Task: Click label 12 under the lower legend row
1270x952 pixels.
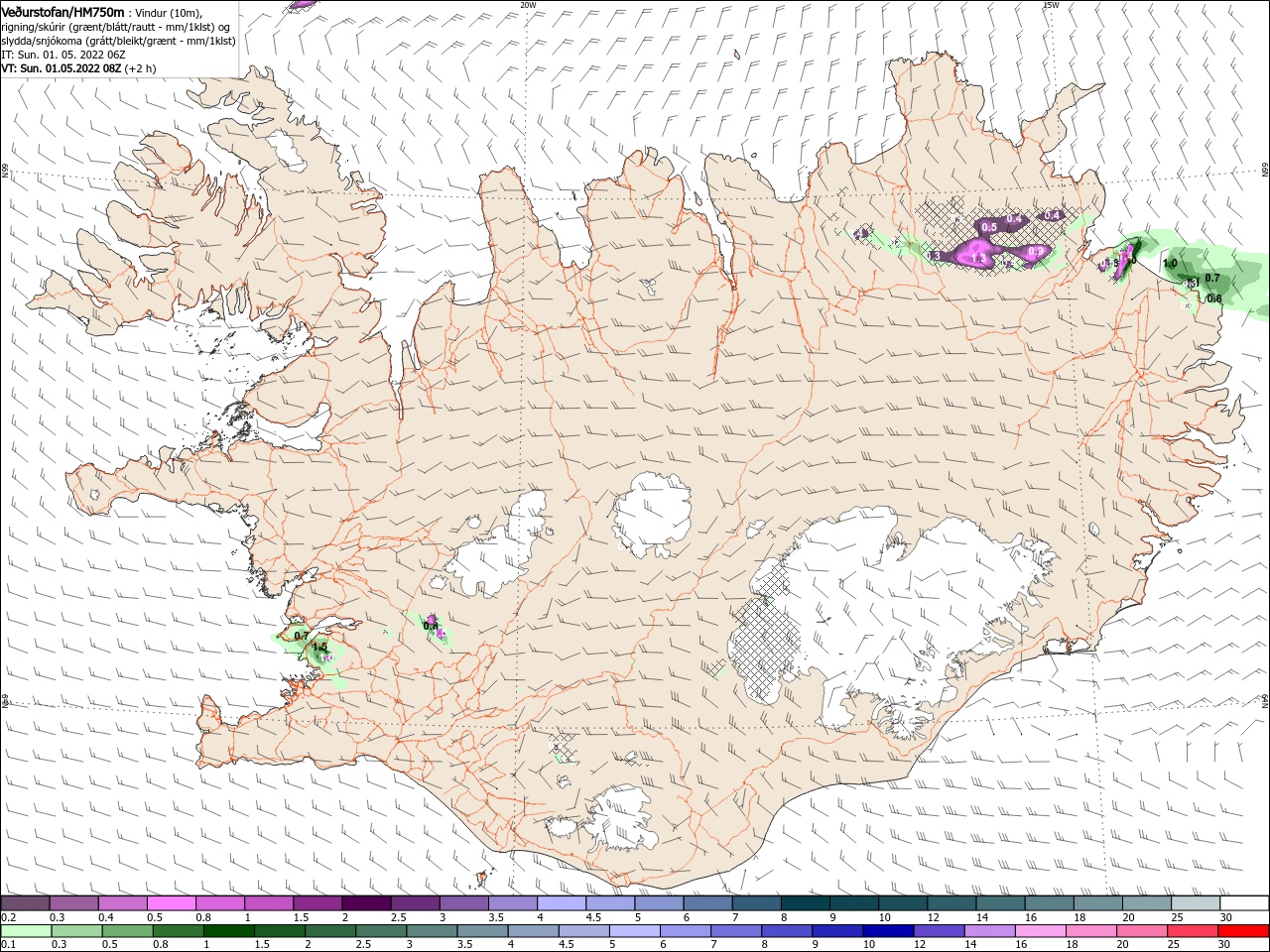Action: [920, 945]
